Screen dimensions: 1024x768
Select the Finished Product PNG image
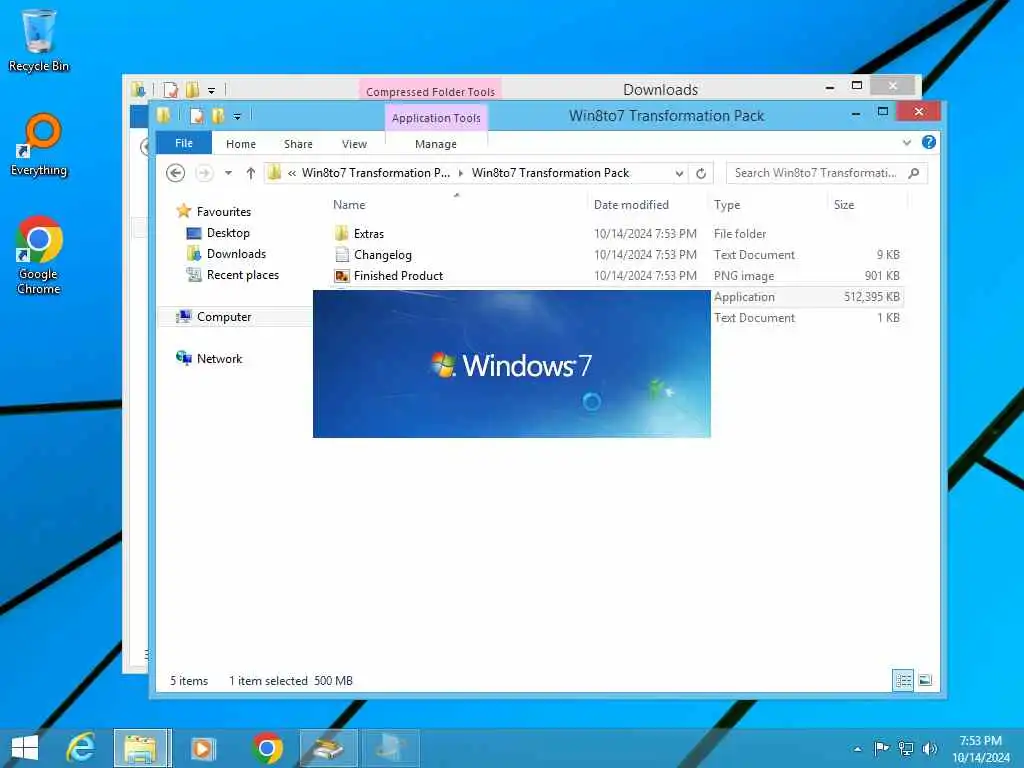pyautogui.click(x=398, y=276)
